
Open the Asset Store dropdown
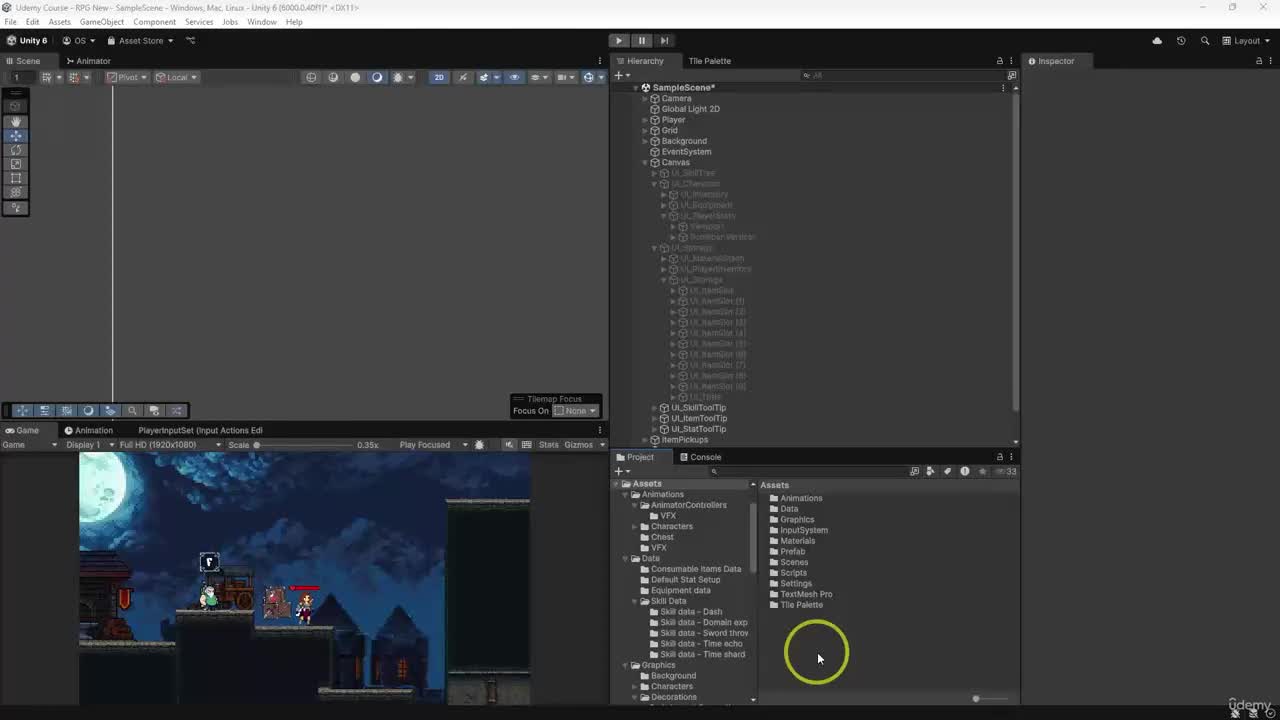pyautogui.click(x=141, y=41)
